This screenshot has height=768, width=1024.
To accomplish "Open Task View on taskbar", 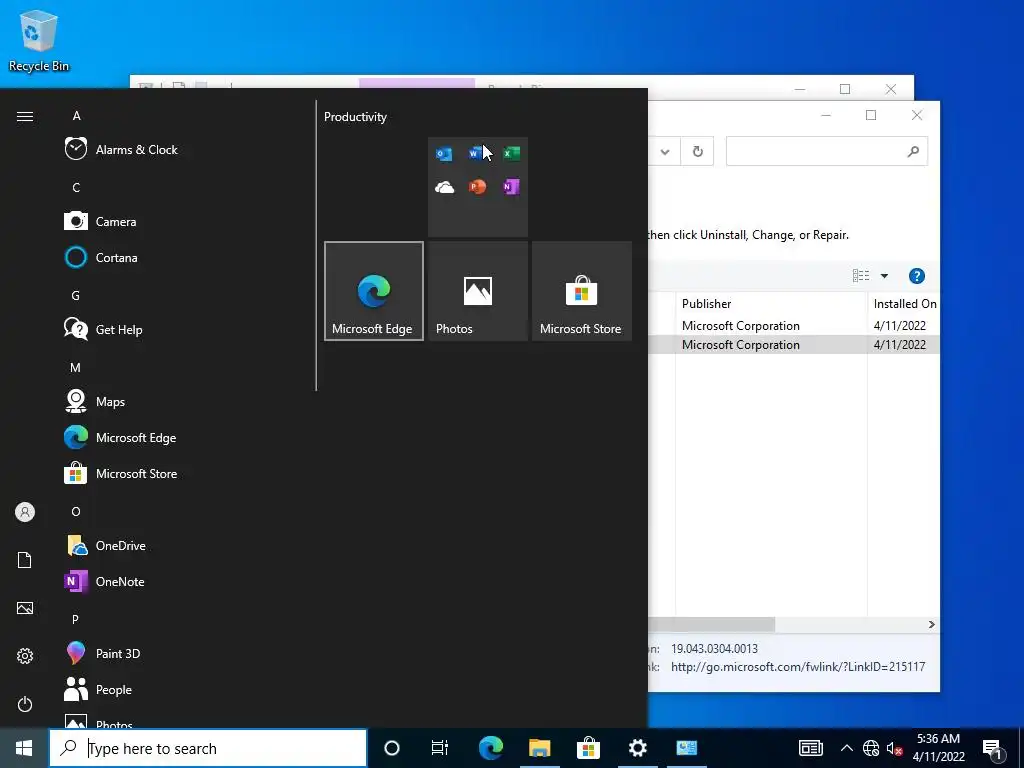I will 440,748.
